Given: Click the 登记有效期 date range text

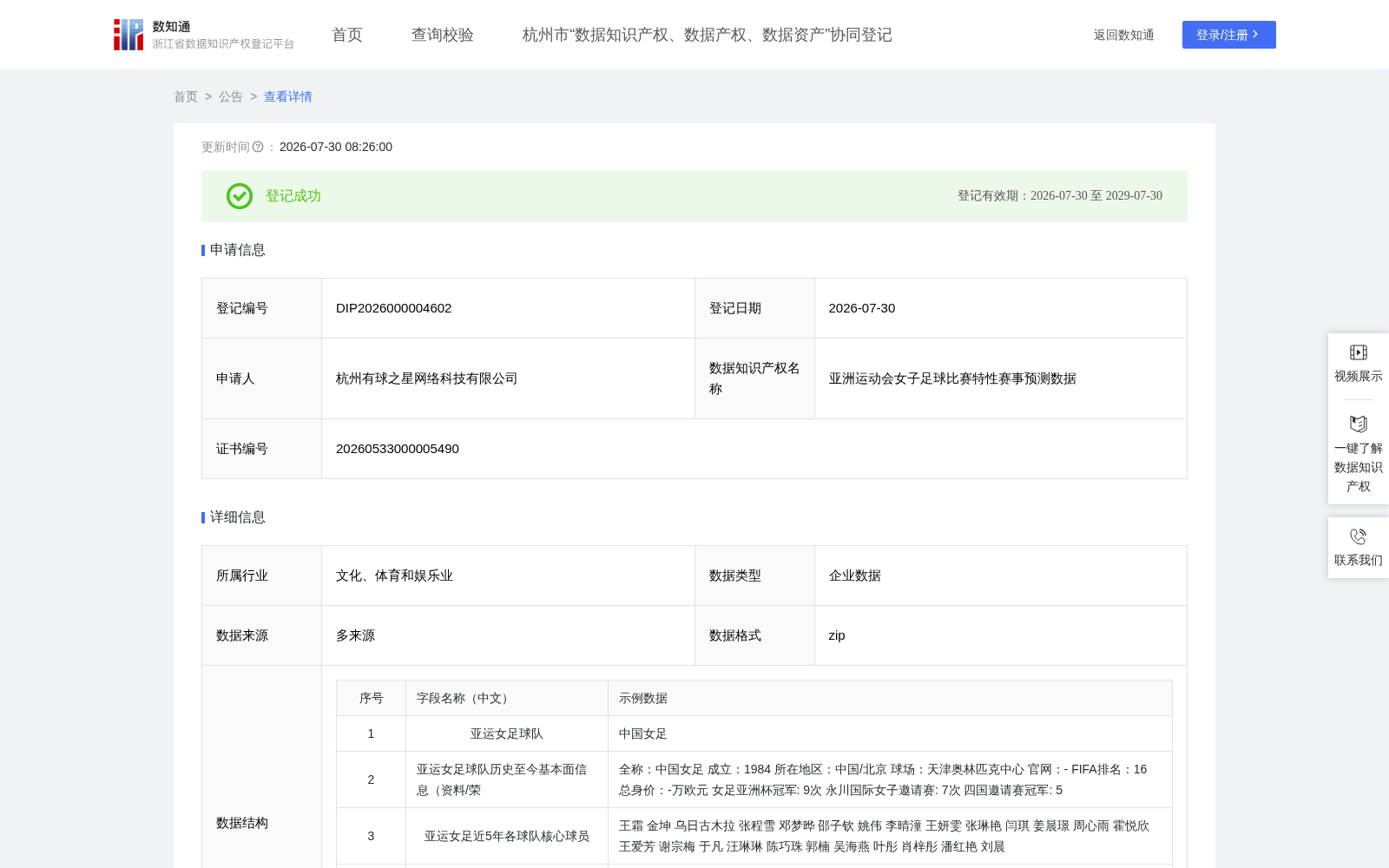Looking at the screenshot, I should point(1060,196).
